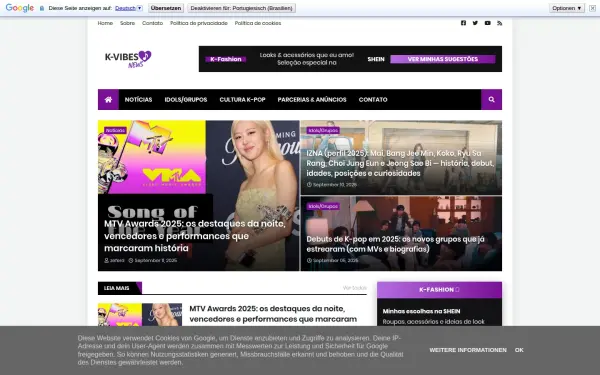The height and width of the screenshot is (375, 600).
Task: Open MTV Awards 2025 featured headline
Action: pos(195,236)
